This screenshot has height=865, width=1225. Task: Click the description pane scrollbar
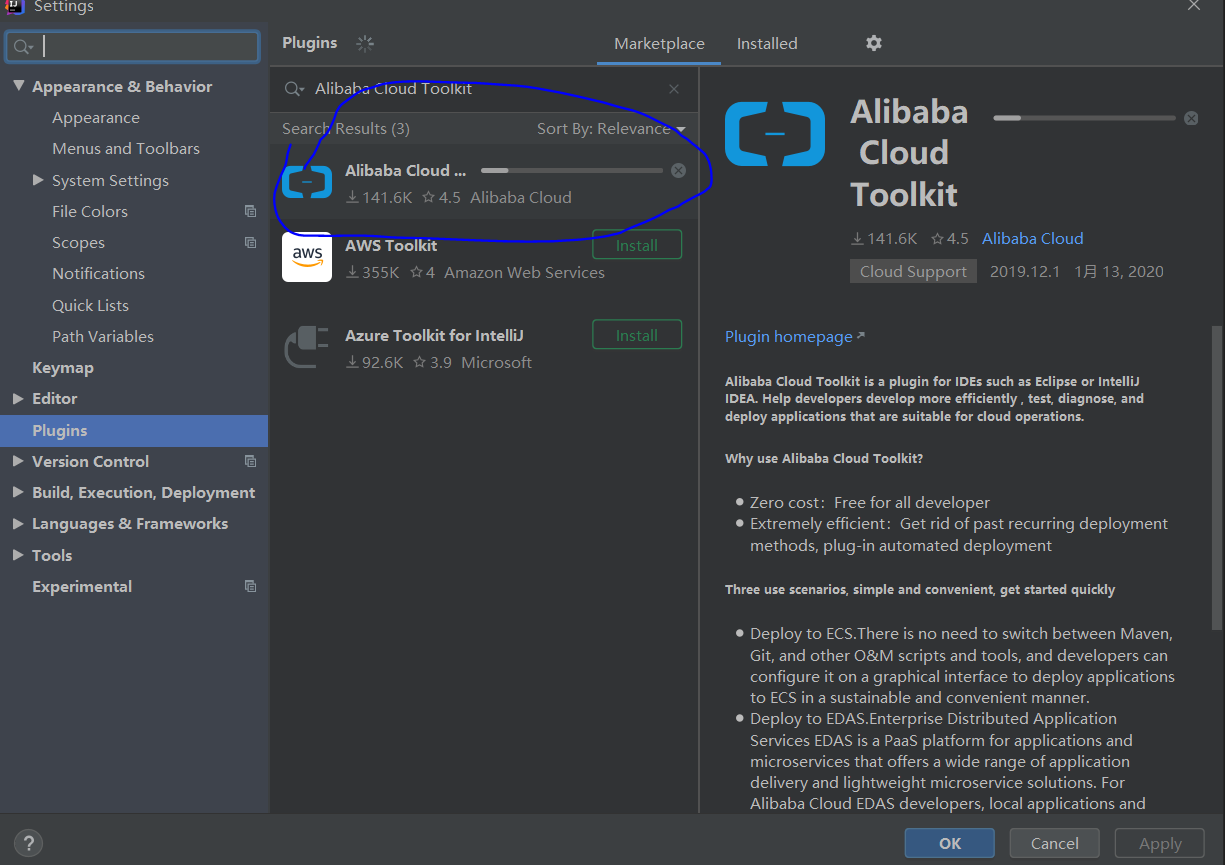click(1216, 477)
